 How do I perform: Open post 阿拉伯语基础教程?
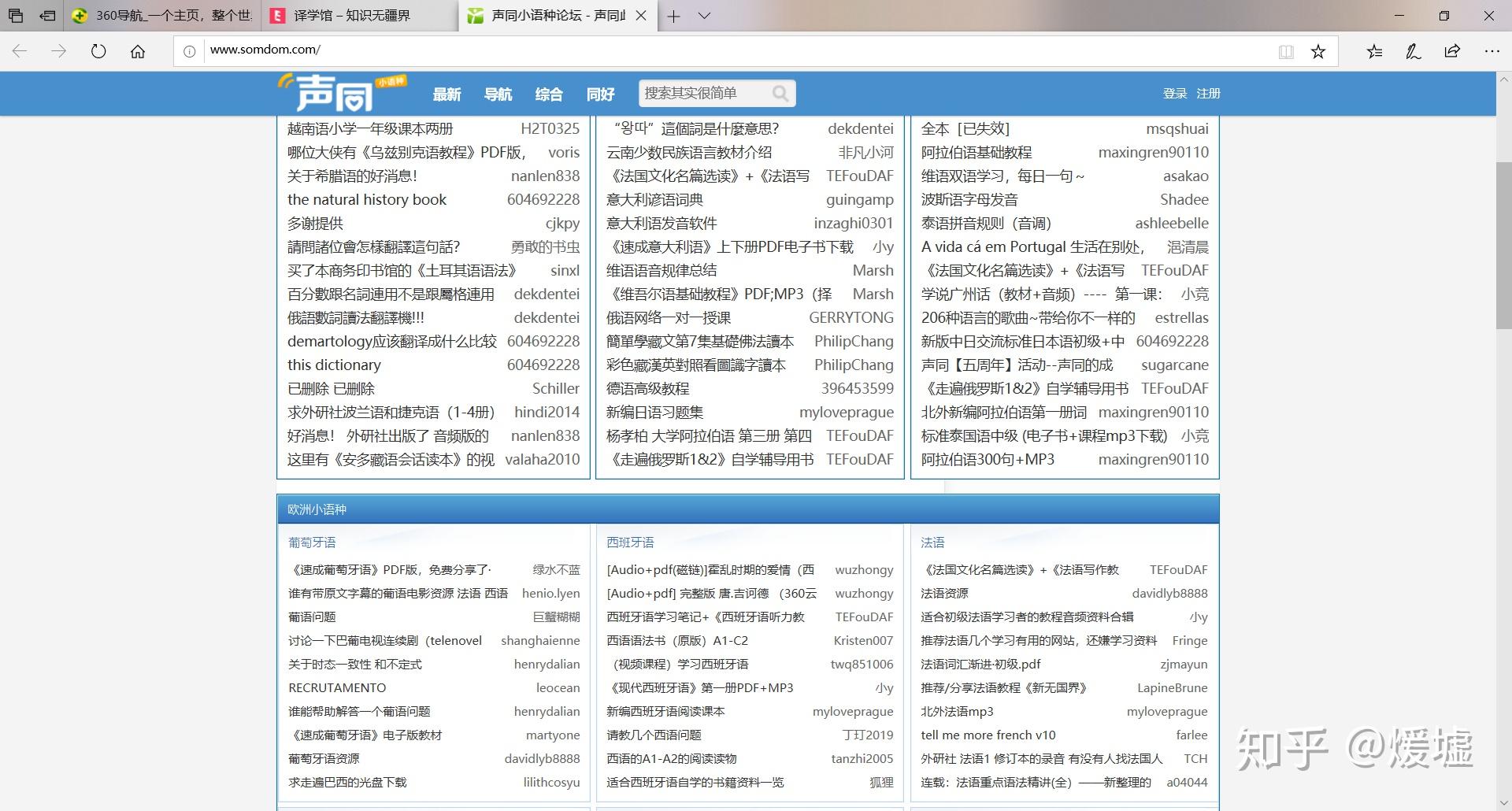tap(976, 152)
